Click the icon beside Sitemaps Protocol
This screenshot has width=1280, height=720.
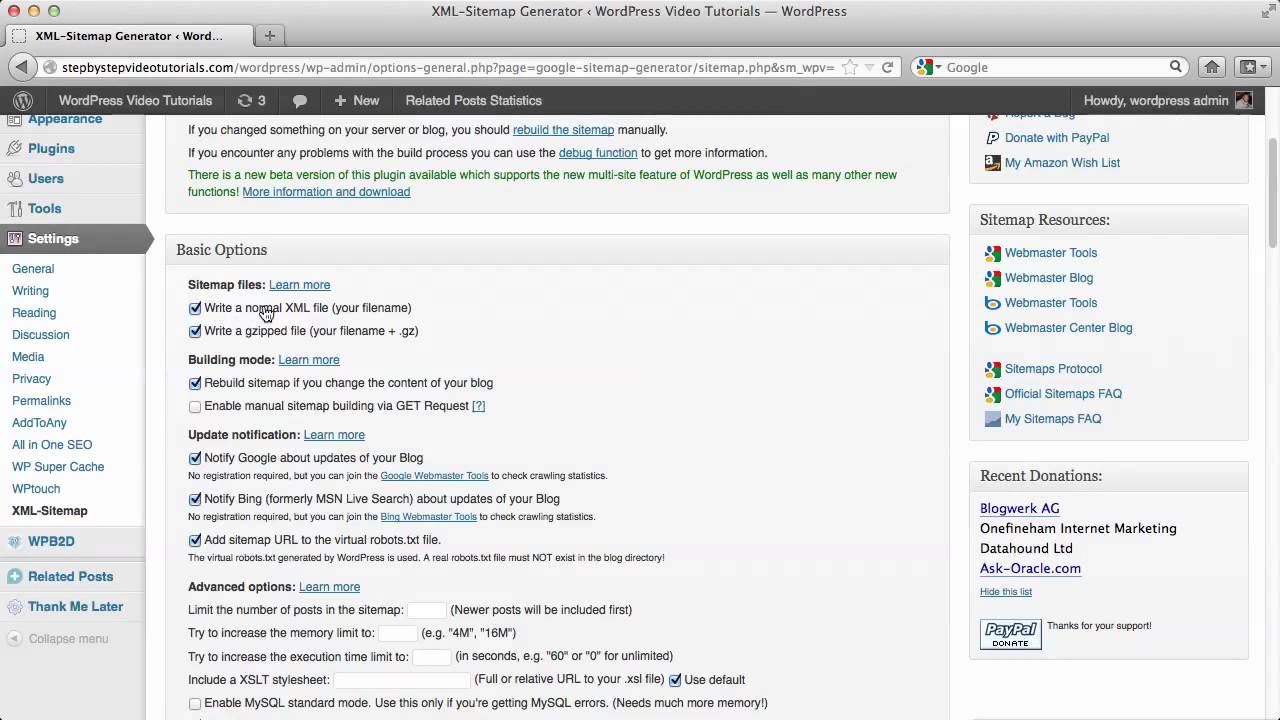[992, 369]
